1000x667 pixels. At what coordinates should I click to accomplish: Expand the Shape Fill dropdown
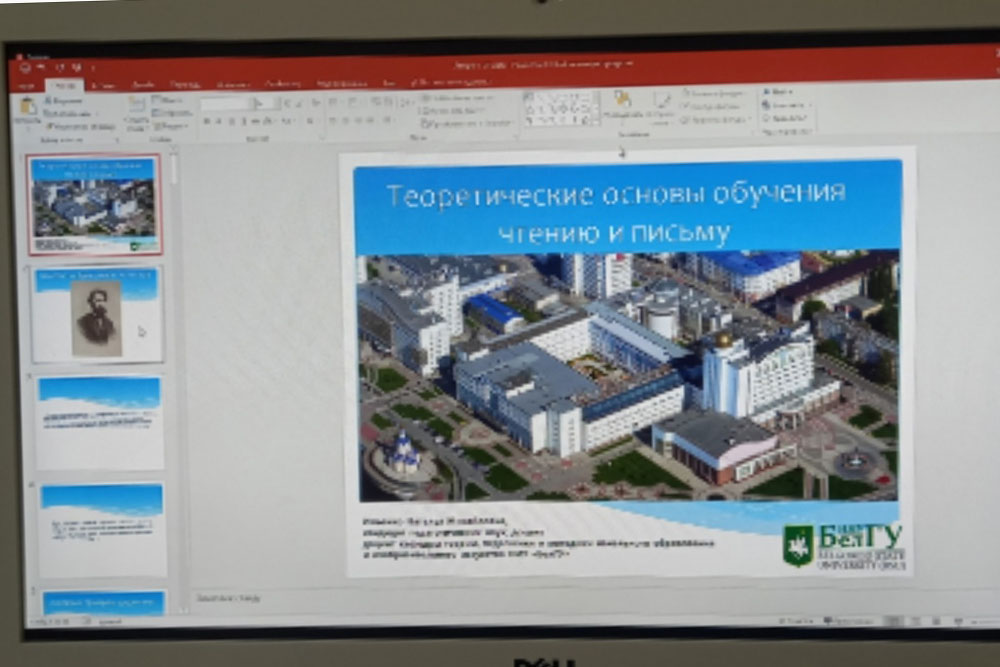coord(716,93)
